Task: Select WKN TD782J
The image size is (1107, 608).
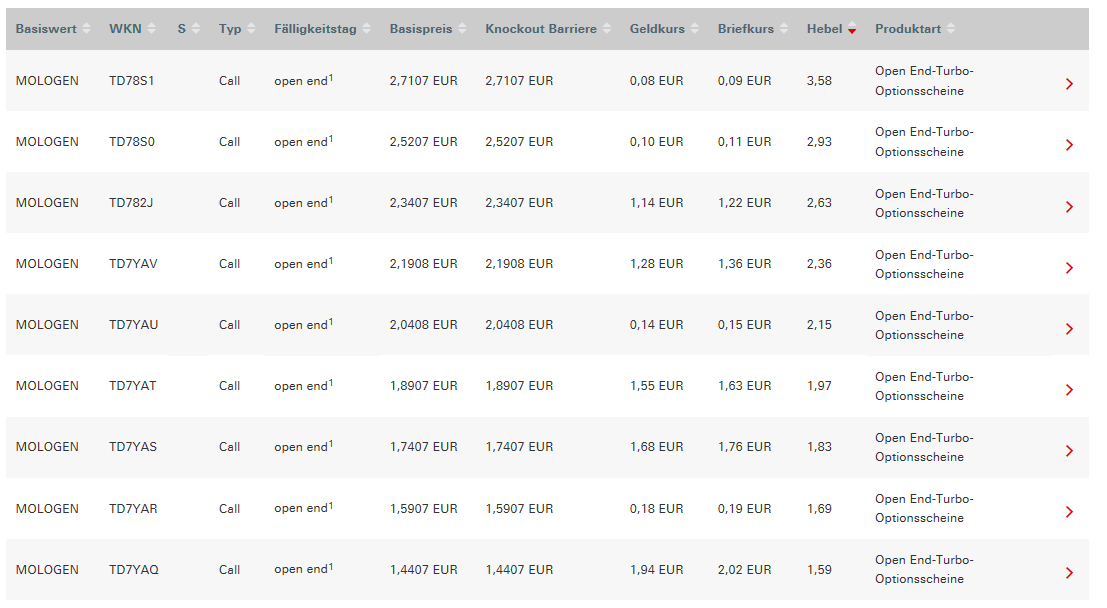Action: [131, 203]
